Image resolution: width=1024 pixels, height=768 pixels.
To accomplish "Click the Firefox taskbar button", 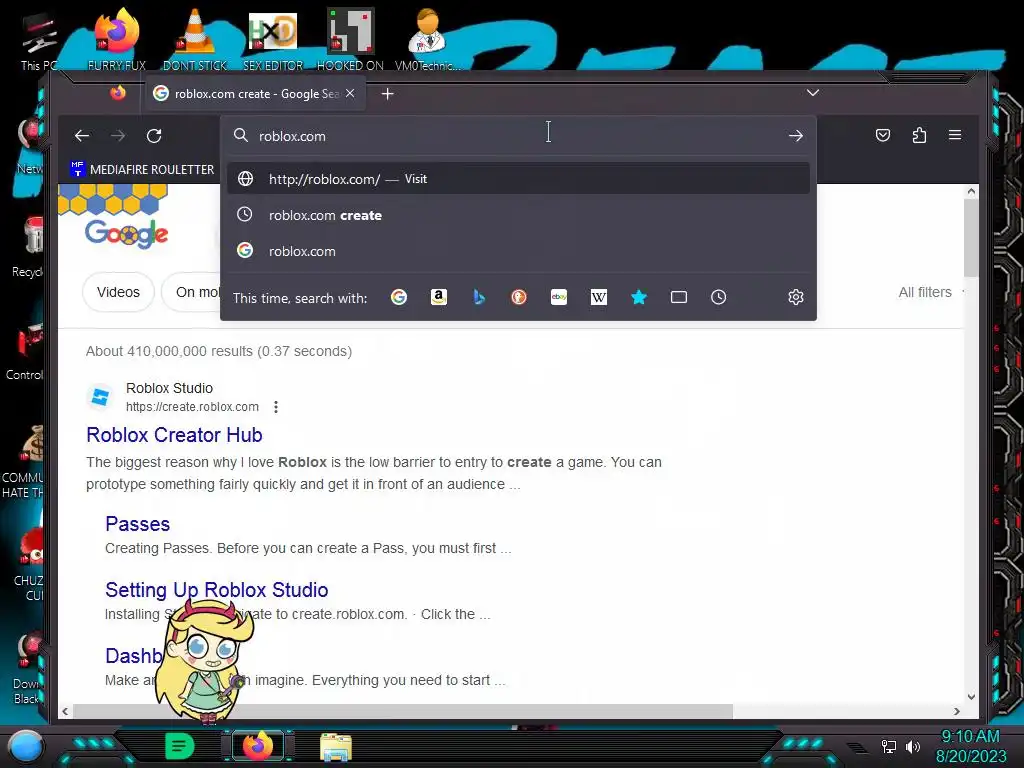I will click(258, 746).
